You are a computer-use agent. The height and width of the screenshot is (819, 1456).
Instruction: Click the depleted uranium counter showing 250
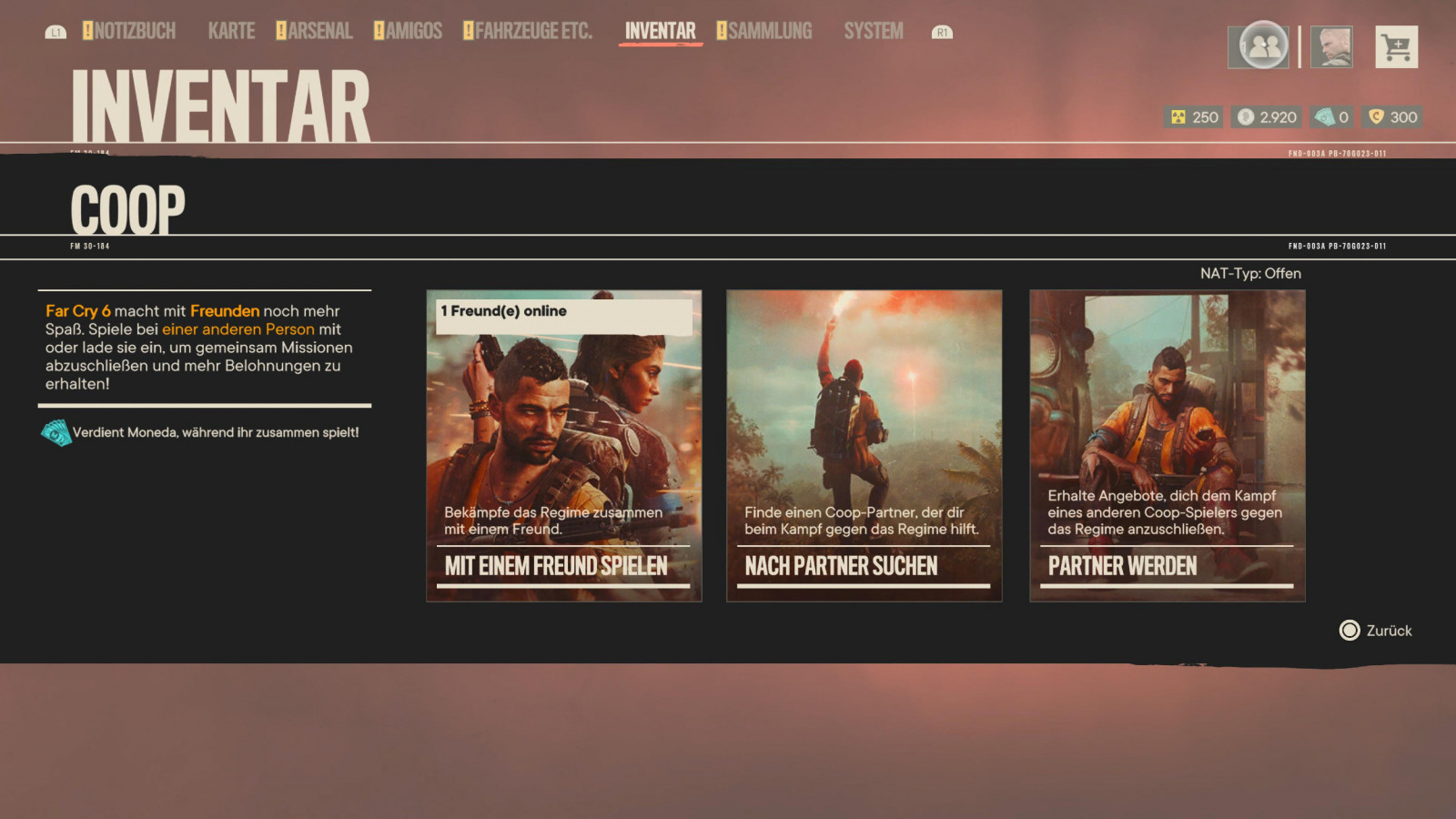[1194, 117]
